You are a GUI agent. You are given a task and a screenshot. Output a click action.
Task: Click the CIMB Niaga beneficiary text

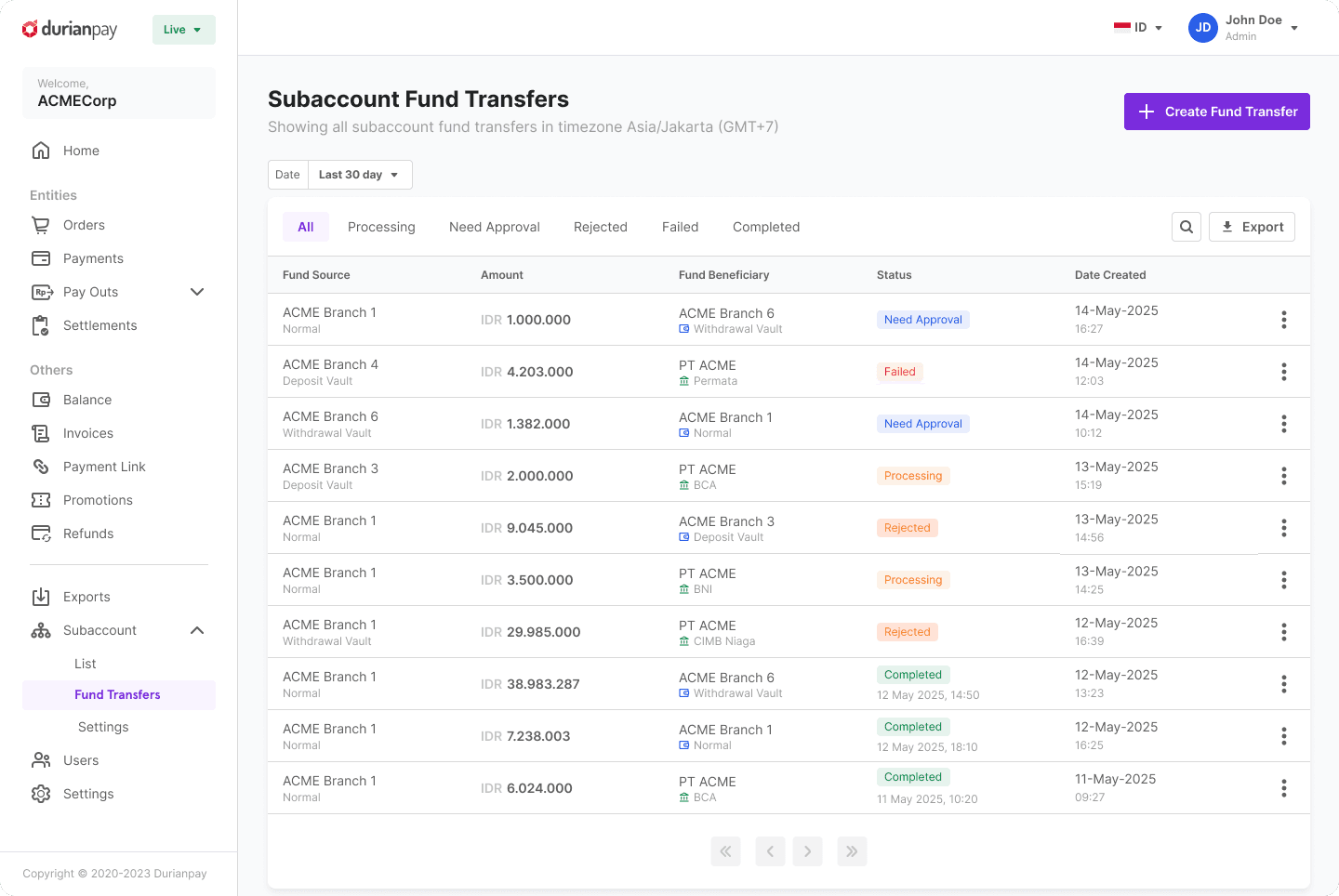tap(724, 641)
